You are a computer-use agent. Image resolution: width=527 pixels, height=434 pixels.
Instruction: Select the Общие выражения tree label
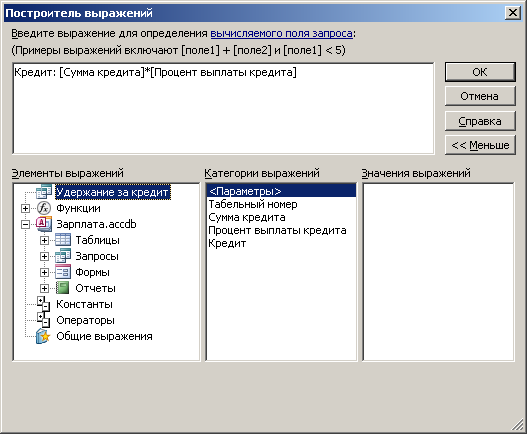coord(104,336)
